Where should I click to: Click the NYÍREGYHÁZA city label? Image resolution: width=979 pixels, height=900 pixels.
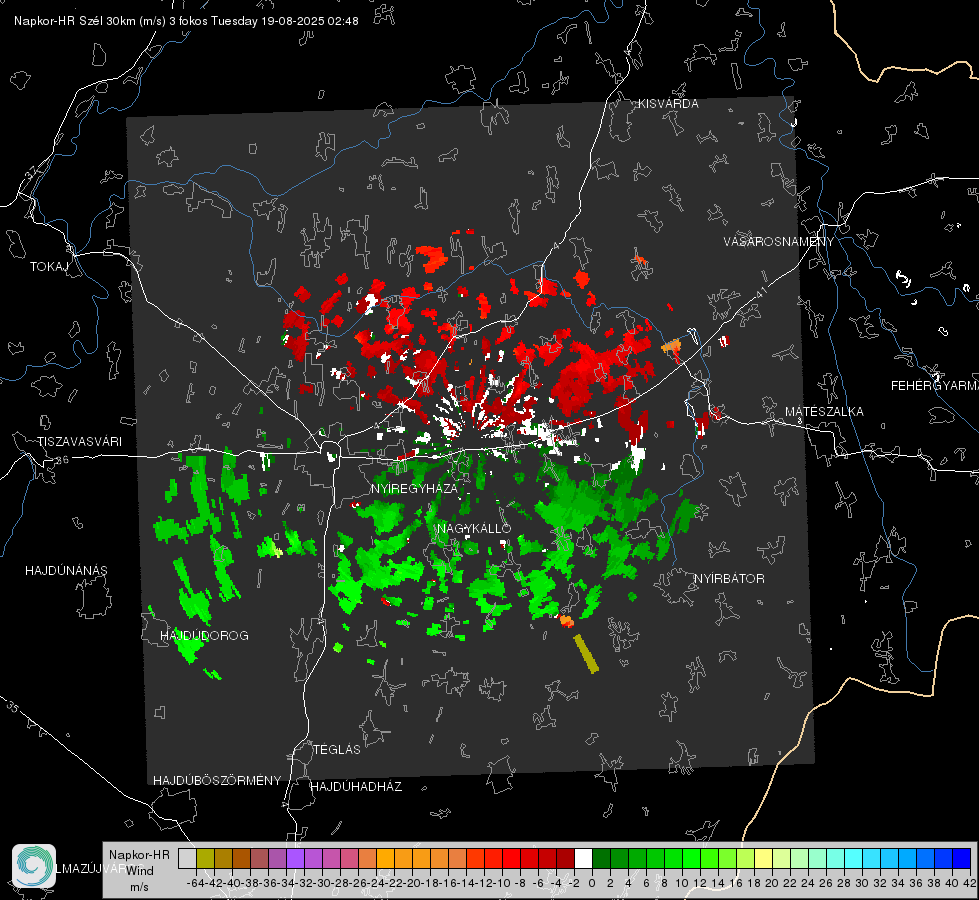(414, 488)
